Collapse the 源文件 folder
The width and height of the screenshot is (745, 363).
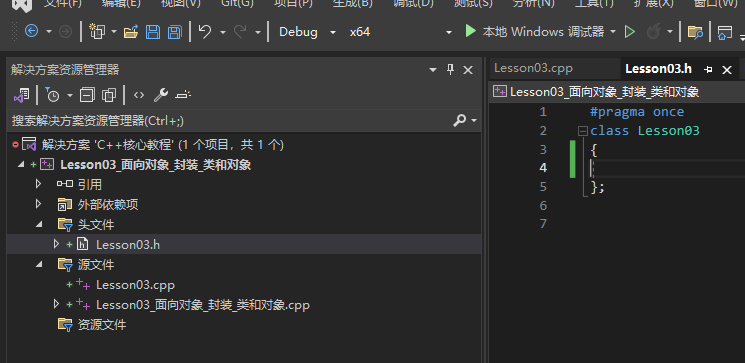click(39, 264)
